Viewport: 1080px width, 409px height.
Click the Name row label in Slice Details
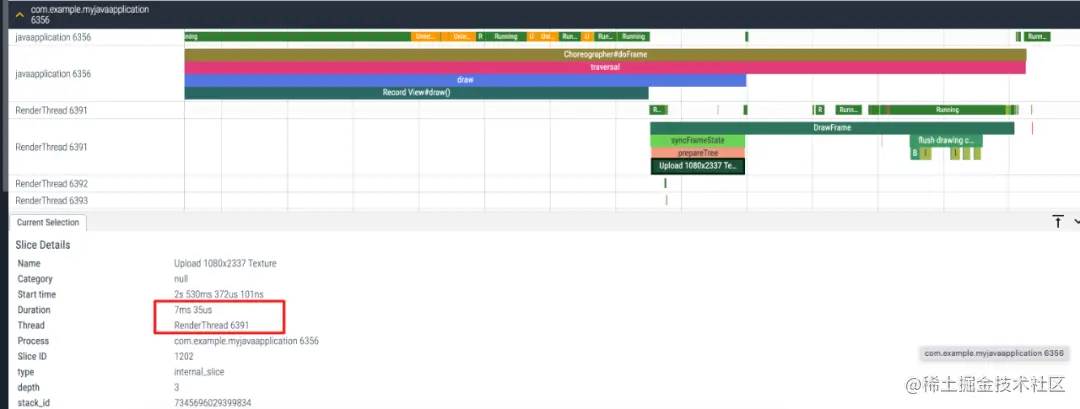click(x=29, y=264)
